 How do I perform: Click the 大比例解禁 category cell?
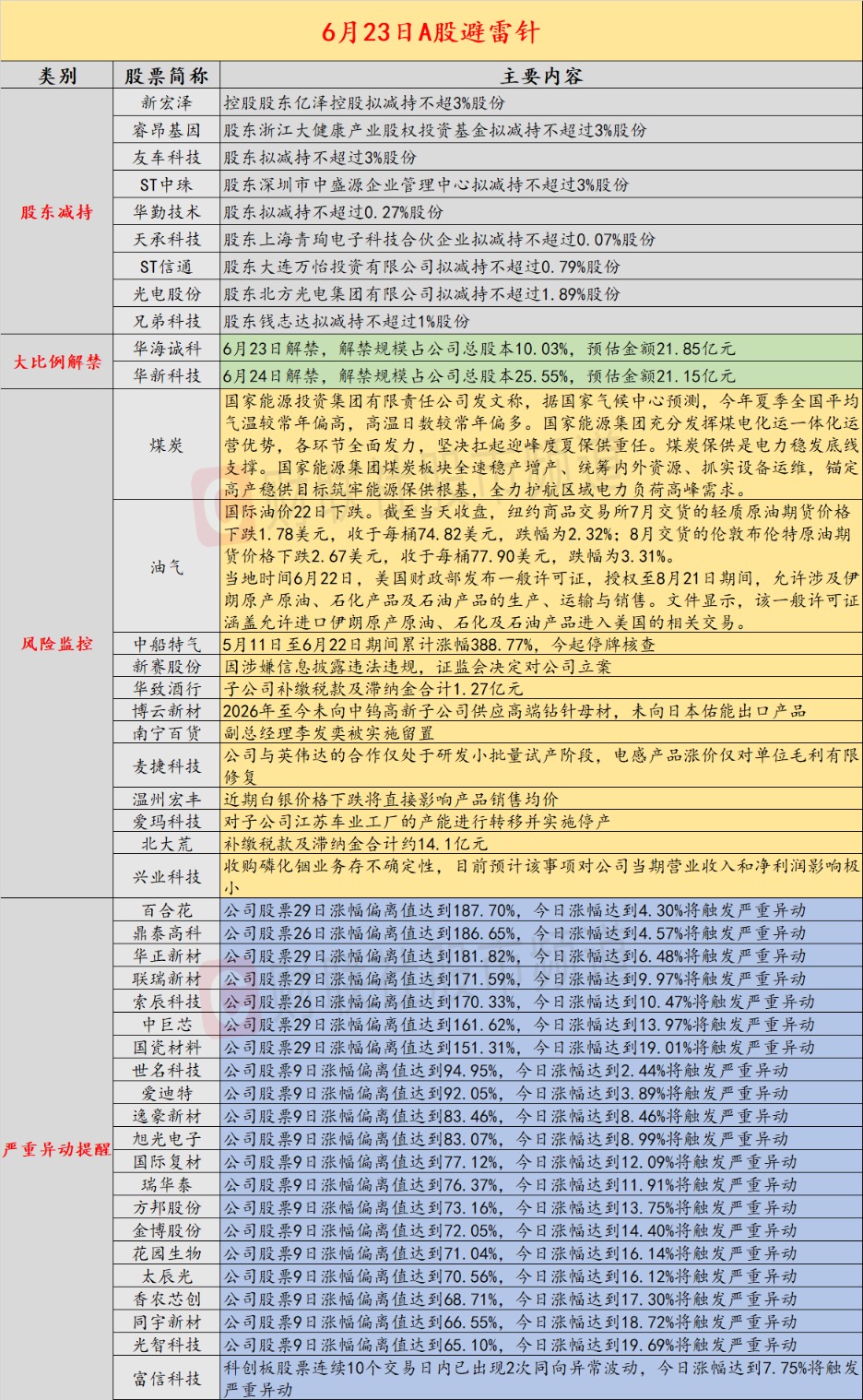coord(57,362)
